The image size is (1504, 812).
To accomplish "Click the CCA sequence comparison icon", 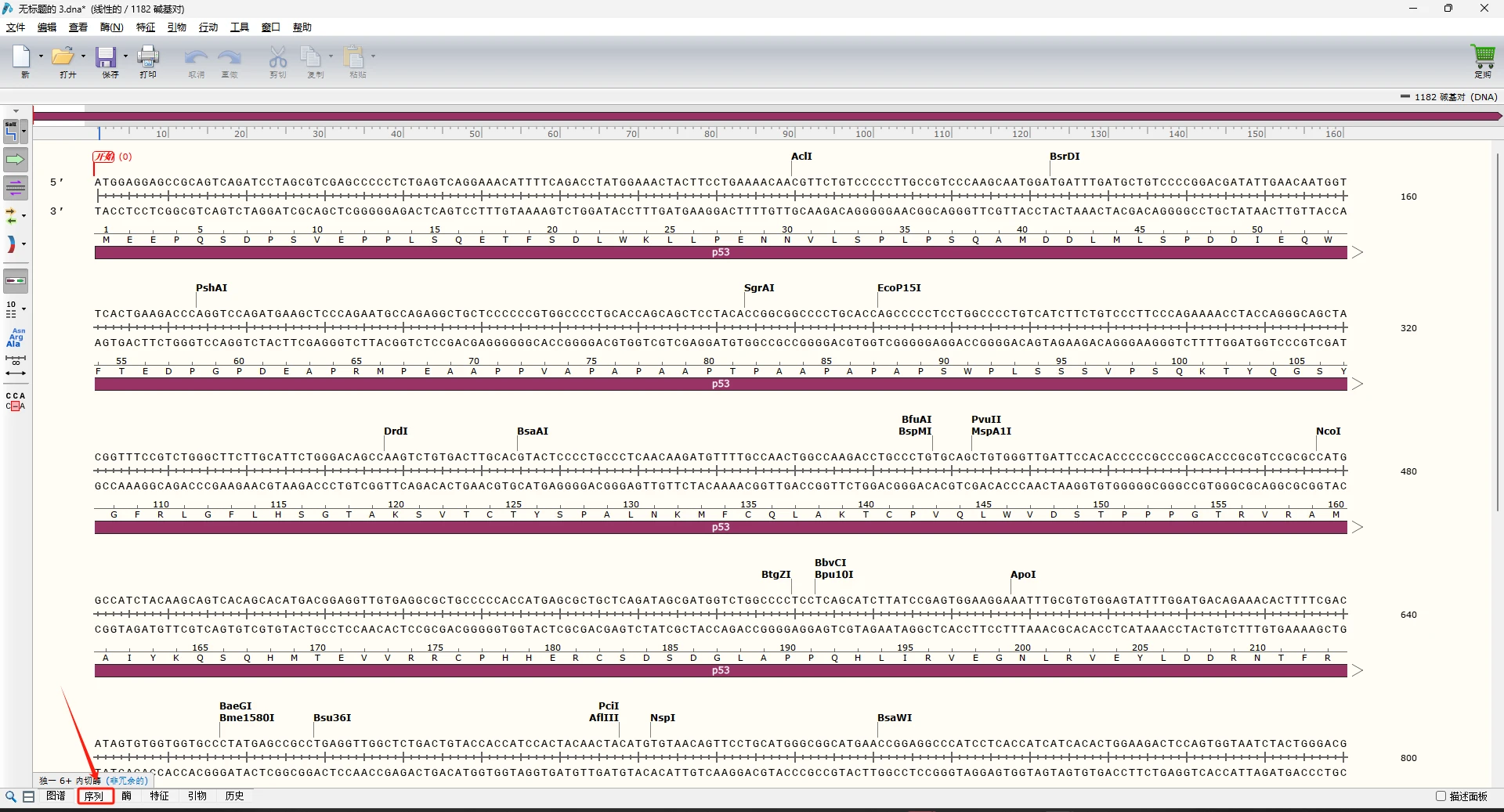I will click(15, 401).
